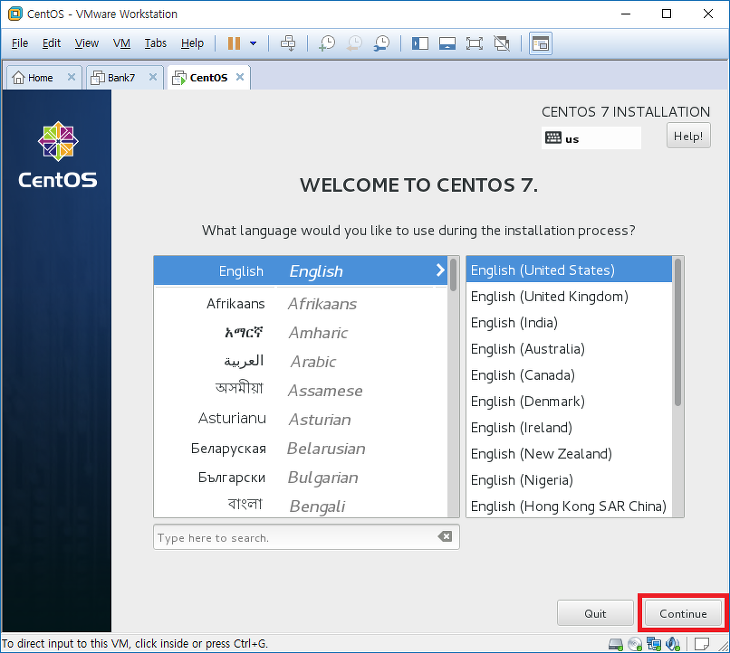Close the Home tab
The height and width of the screenshot is (653, 730).
pyautogui.click(x=71, y=77)
